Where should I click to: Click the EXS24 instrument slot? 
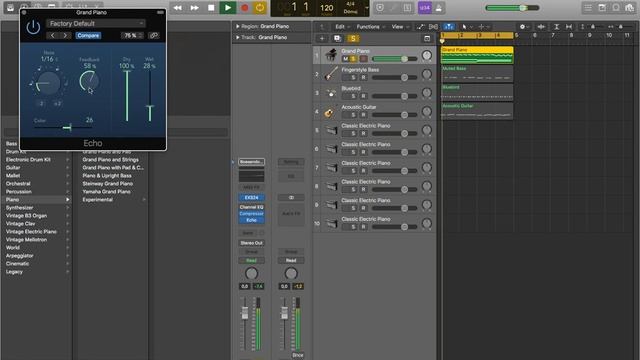click(251, 198)
